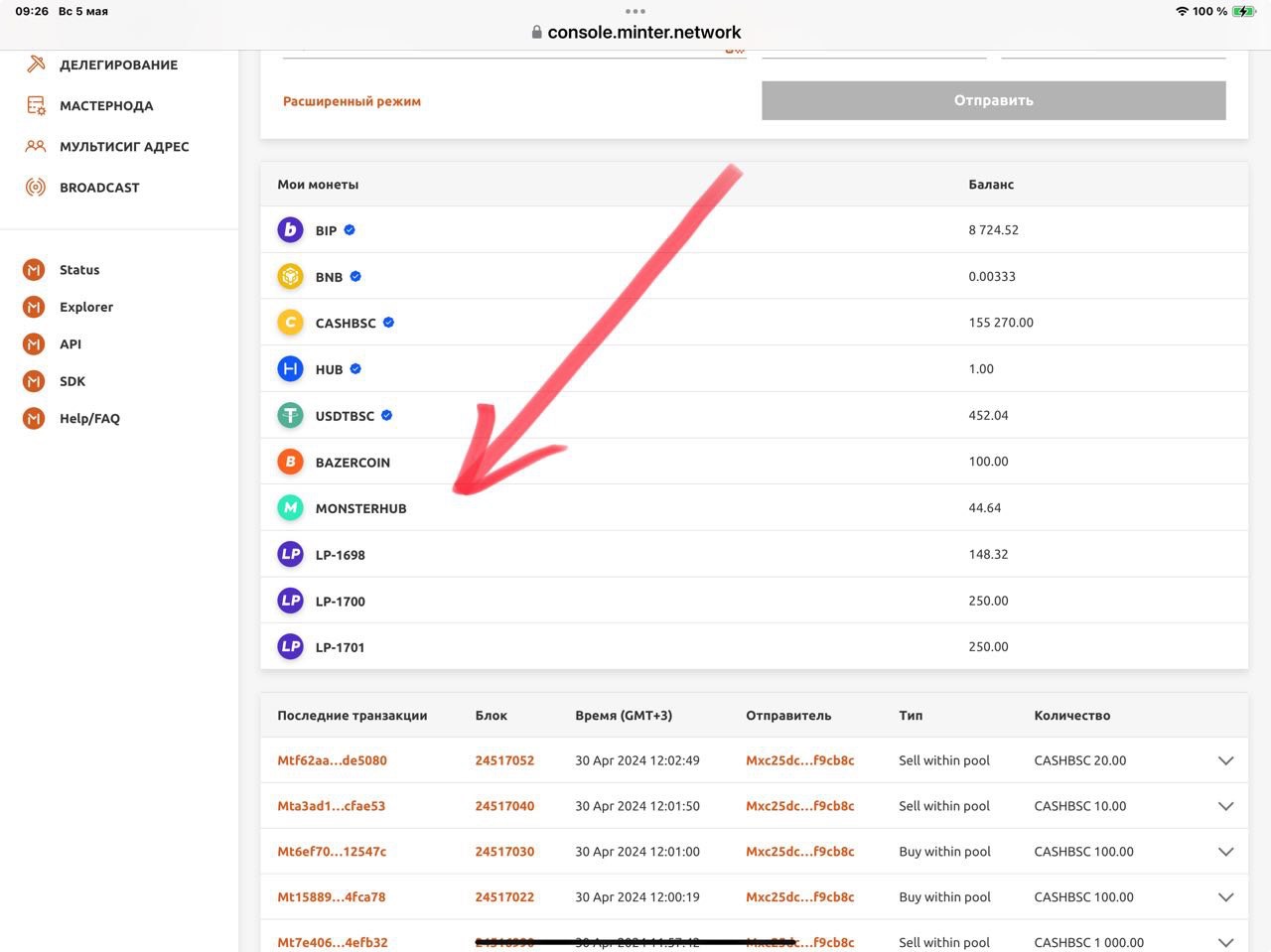Click the Minter icon beside Status
Image resolution: width=1271 pixels, height=952 pixels.
[x=34, y=269]
